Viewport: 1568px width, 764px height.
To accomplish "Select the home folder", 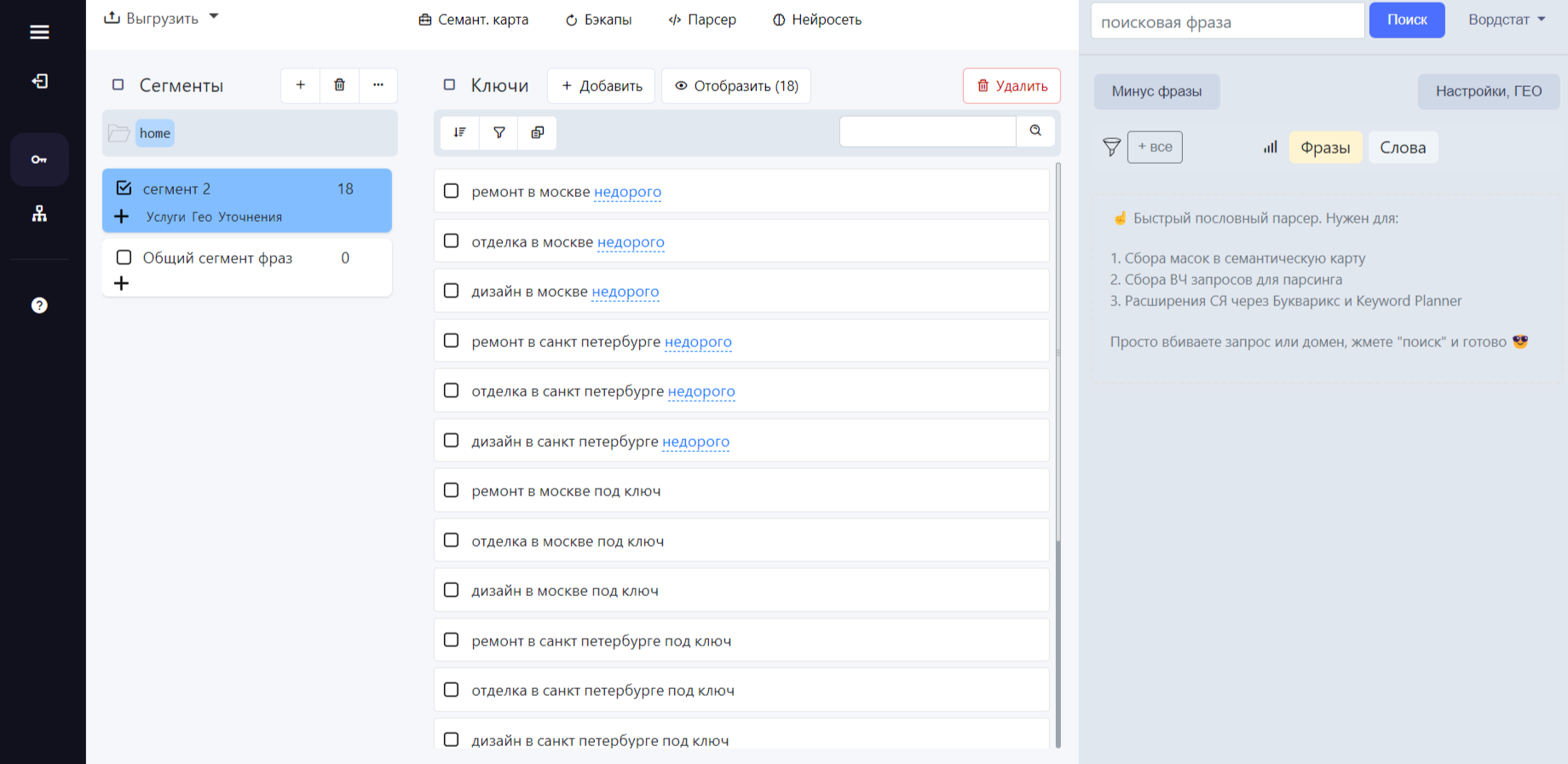I will tap(155, 133).
